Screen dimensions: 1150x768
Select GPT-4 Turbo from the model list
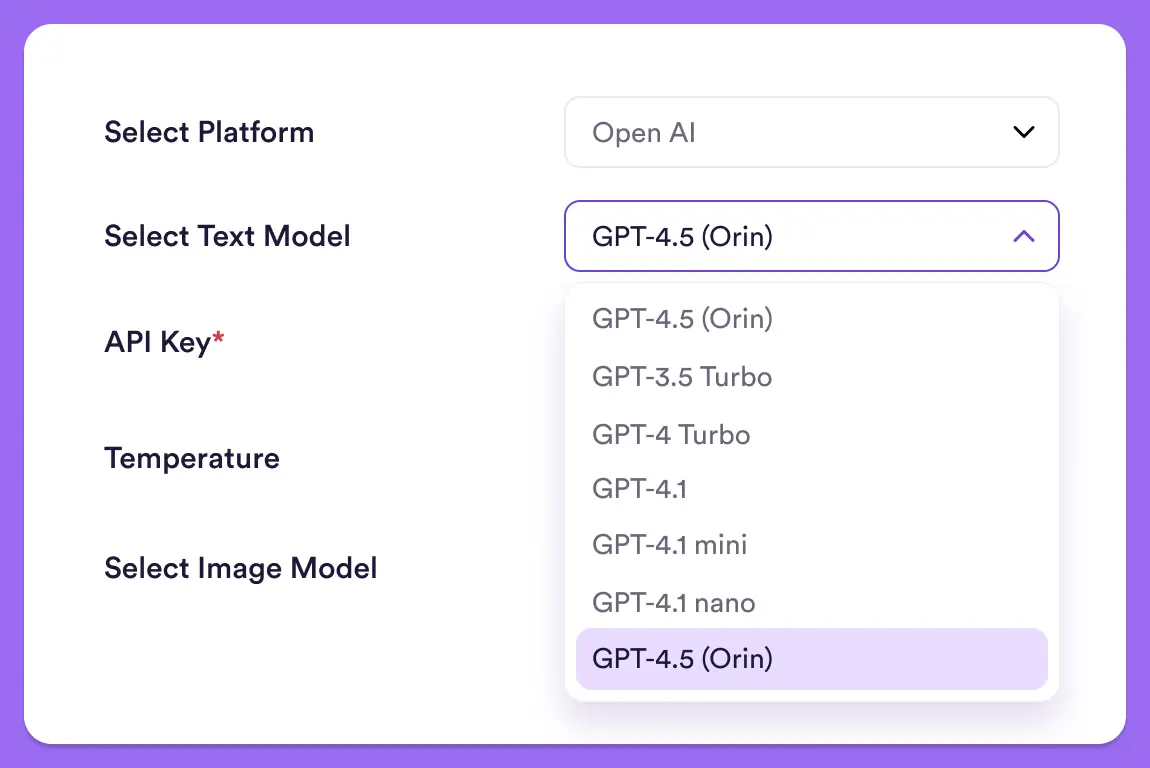pyautogui.click(x=811, y=435)
